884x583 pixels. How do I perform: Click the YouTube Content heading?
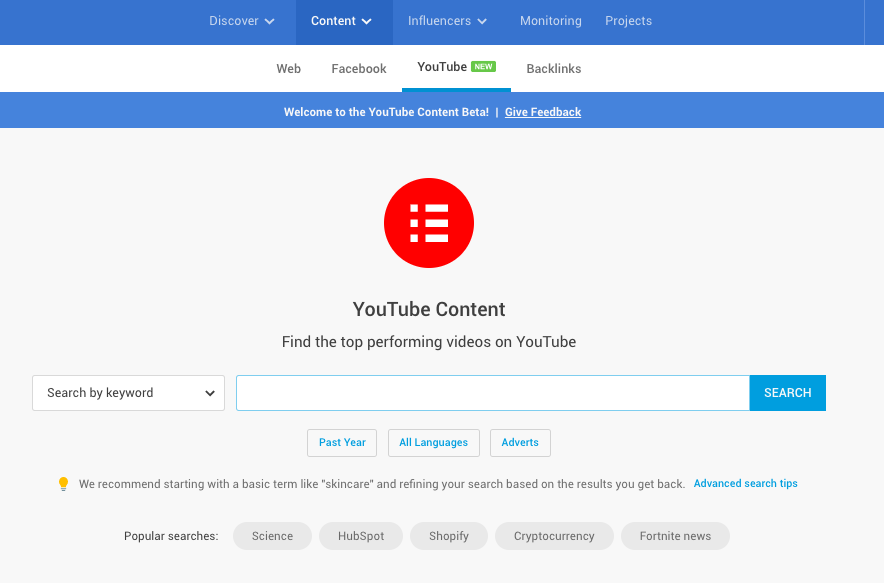(429, 309)
